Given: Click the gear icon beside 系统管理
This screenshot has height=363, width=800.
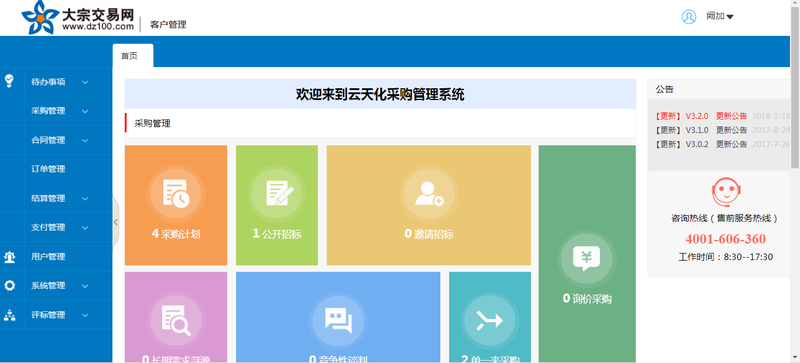Looking at the screenshot, I should coord(9,286).
